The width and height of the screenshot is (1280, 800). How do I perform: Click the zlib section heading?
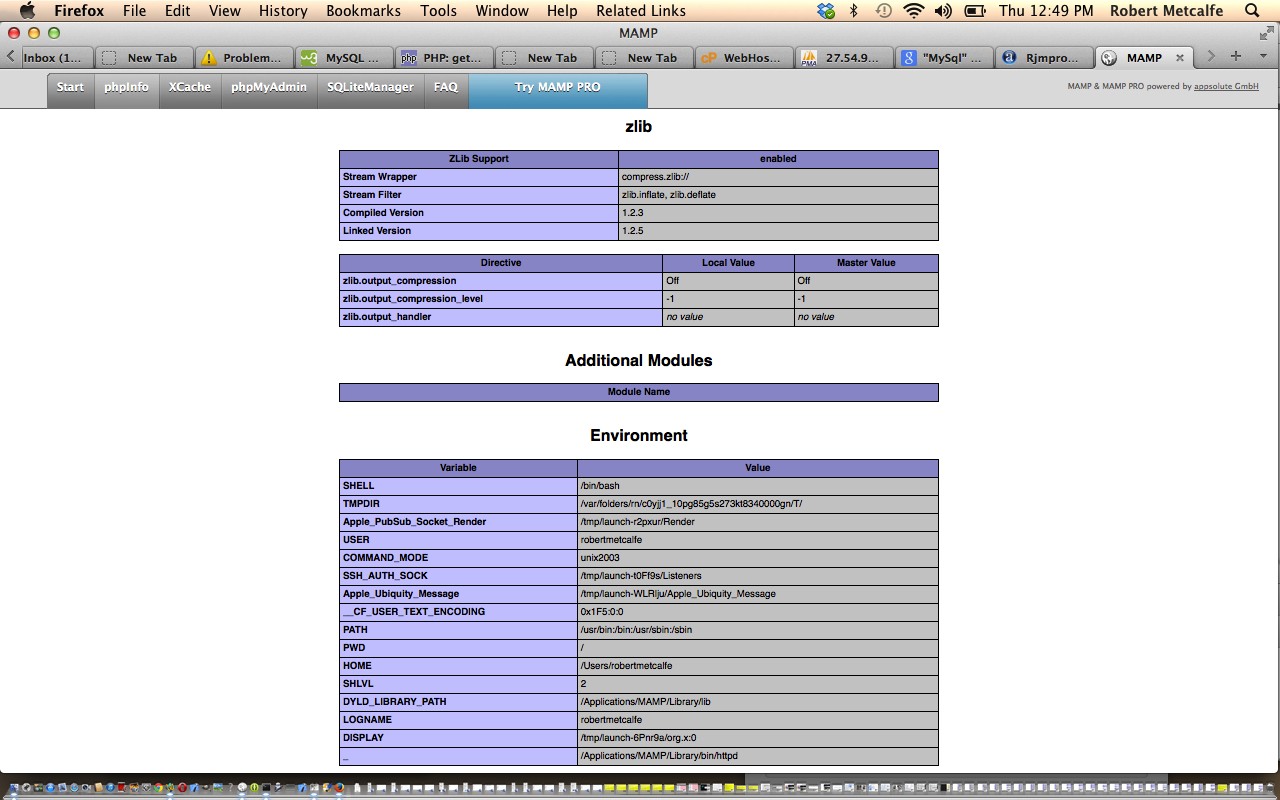639,126
